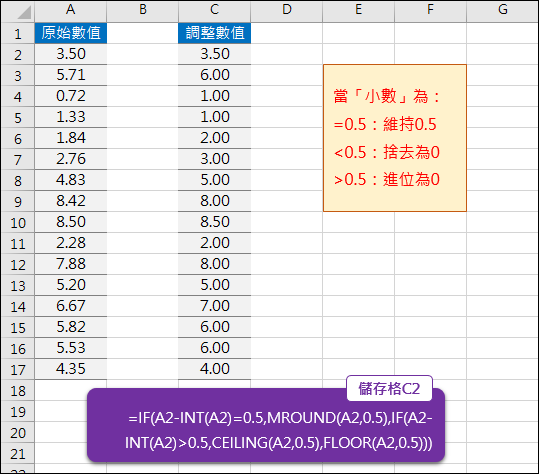The image size is (539, 474).
Task: Click the line '<0.5：捨去為0' in note
Action: pyautogui.click(x=387, y=152)
